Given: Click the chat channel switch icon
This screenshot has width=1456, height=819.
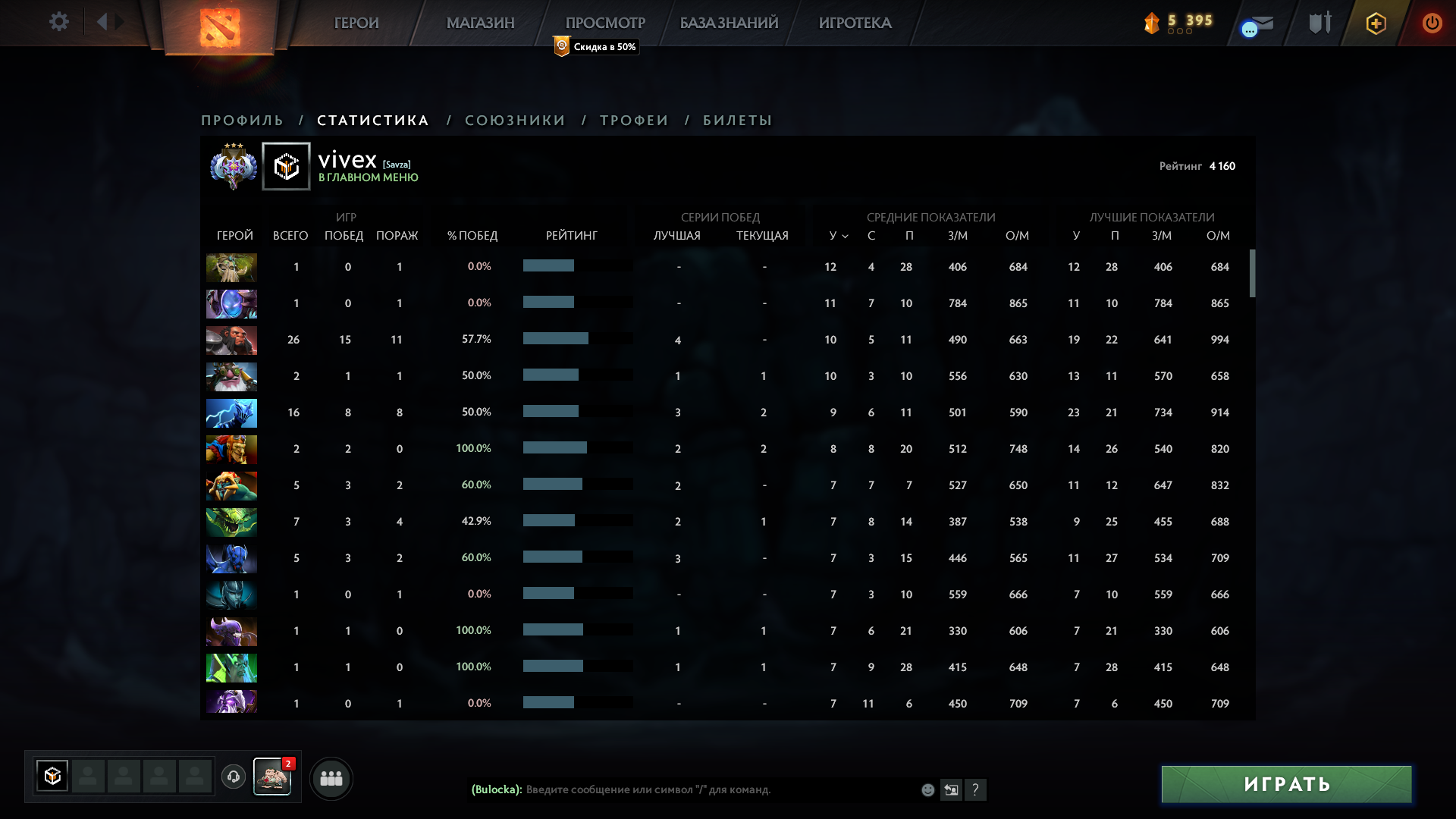Looking at the screenshot, I should tap(951, 790).
